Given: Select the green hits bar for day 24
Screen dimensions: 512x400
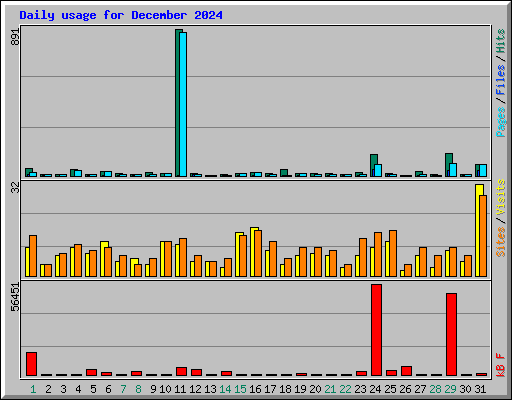Looking at the screenshot, I should [x=374, y=165].
